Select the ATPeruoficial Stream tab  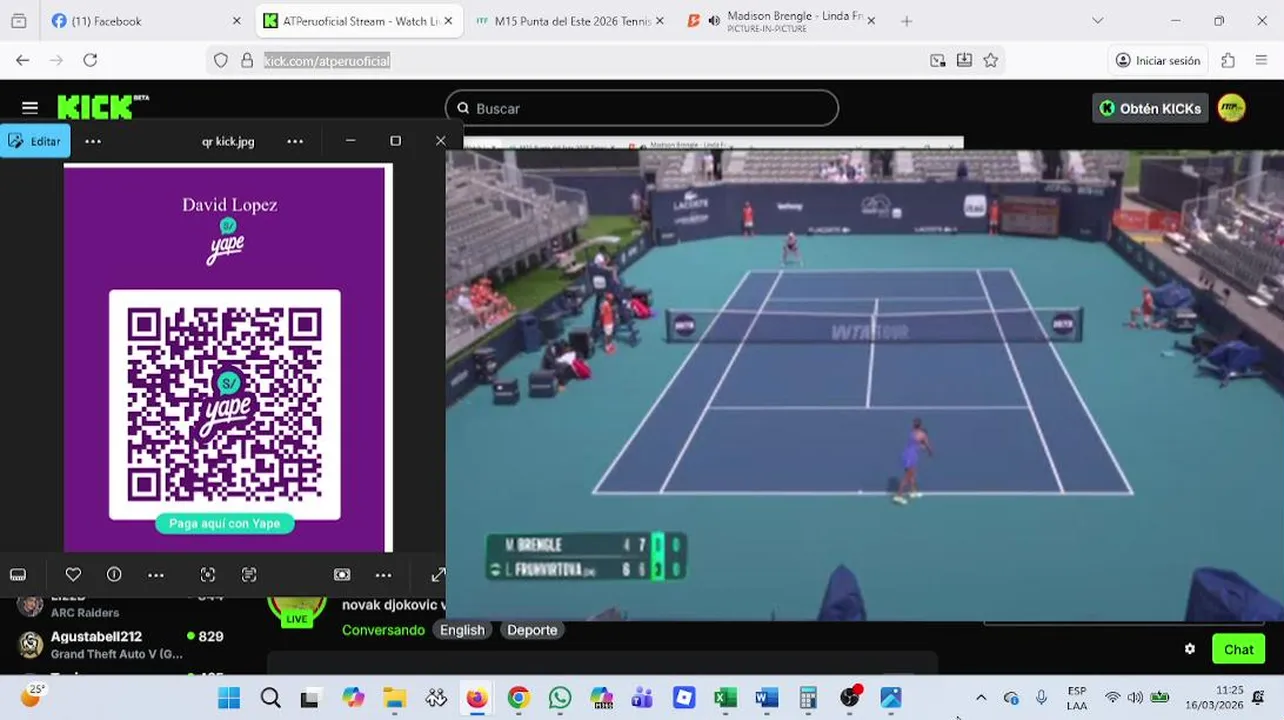pos(359,21)
